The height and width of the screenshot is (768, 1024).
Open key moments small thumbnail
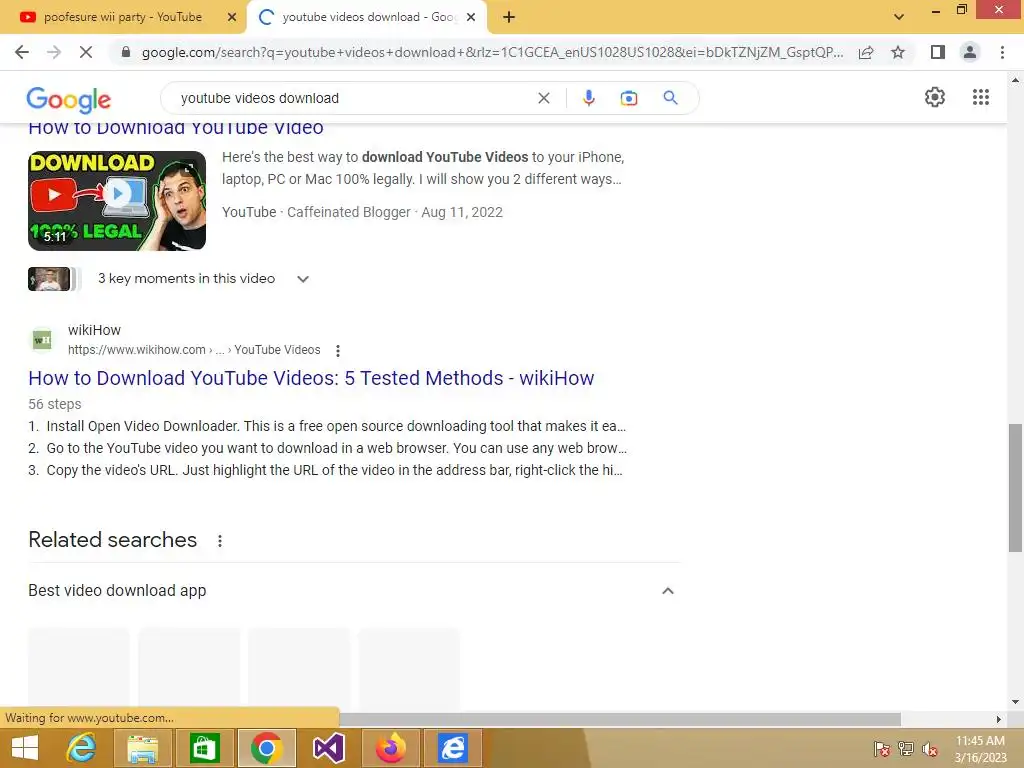point(49,279)
